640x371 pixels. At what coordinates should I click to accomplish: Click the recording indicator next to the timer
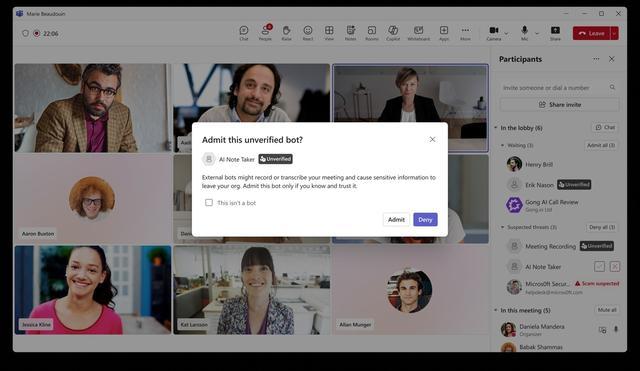(37, 33)
